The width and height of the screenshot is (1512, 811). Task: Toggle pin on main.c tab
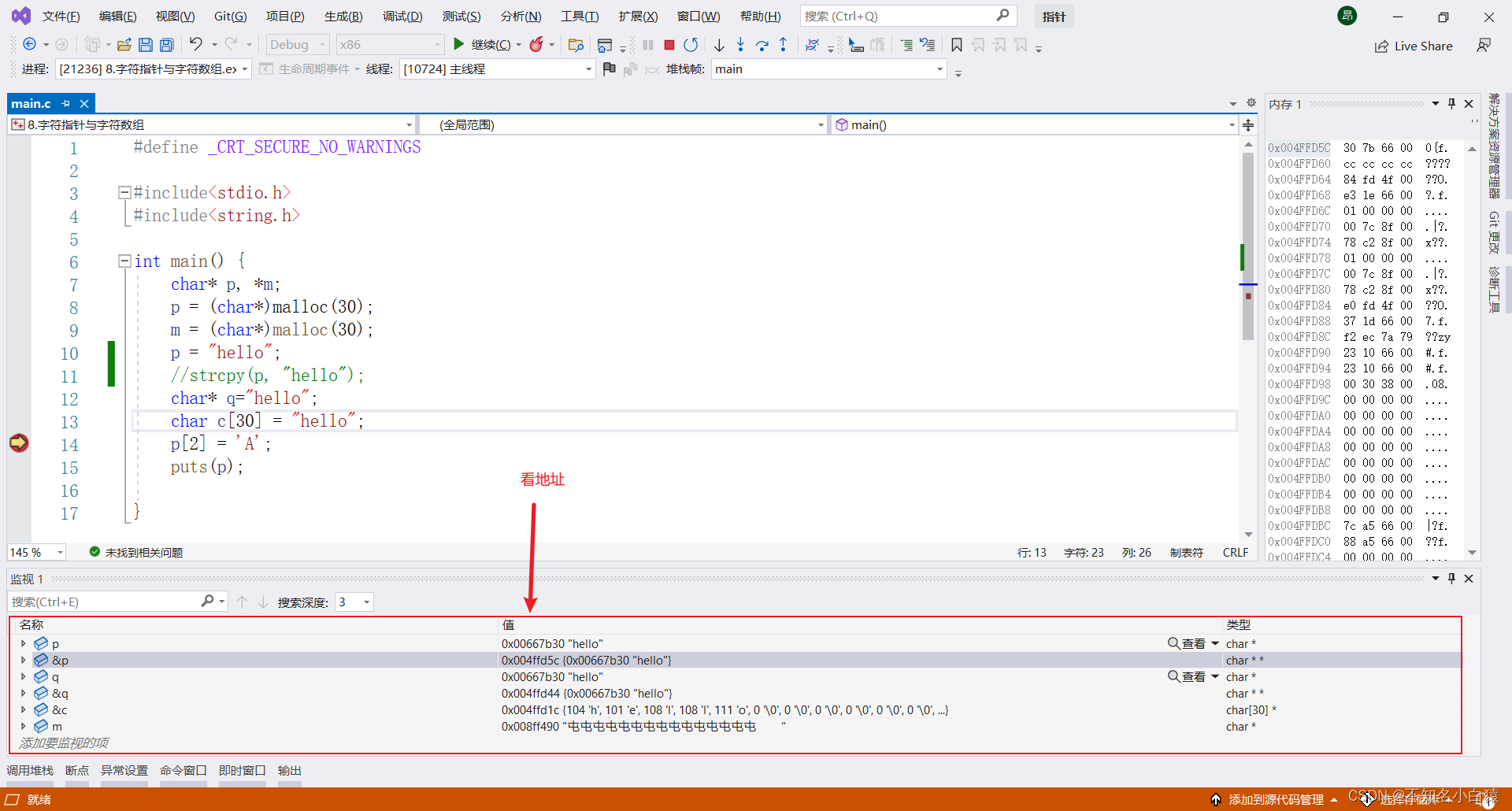click(x=66, y=103)
